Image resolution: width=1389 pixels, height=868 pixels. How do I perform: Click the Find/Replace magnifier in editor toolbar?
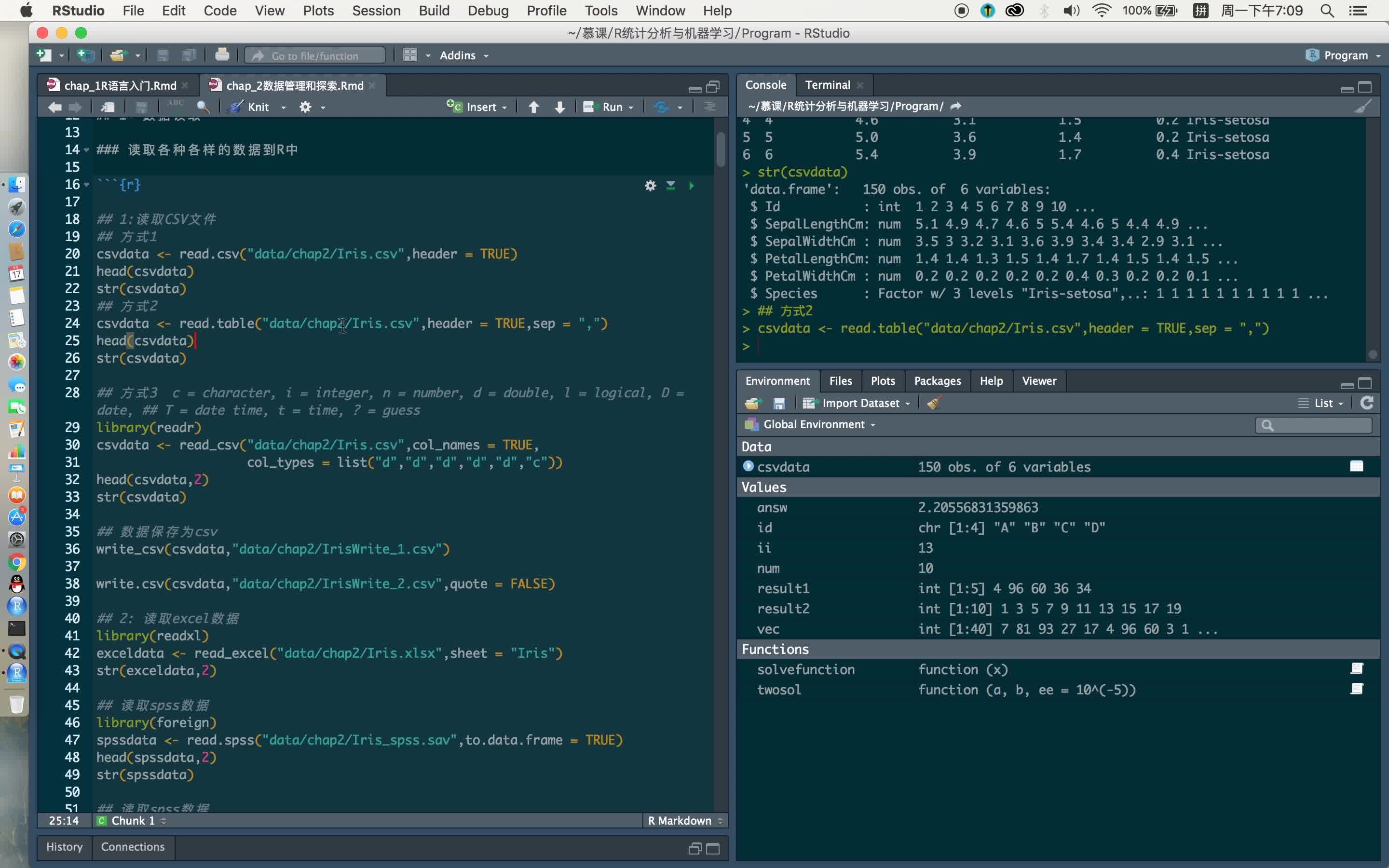[x=203, y=107]
